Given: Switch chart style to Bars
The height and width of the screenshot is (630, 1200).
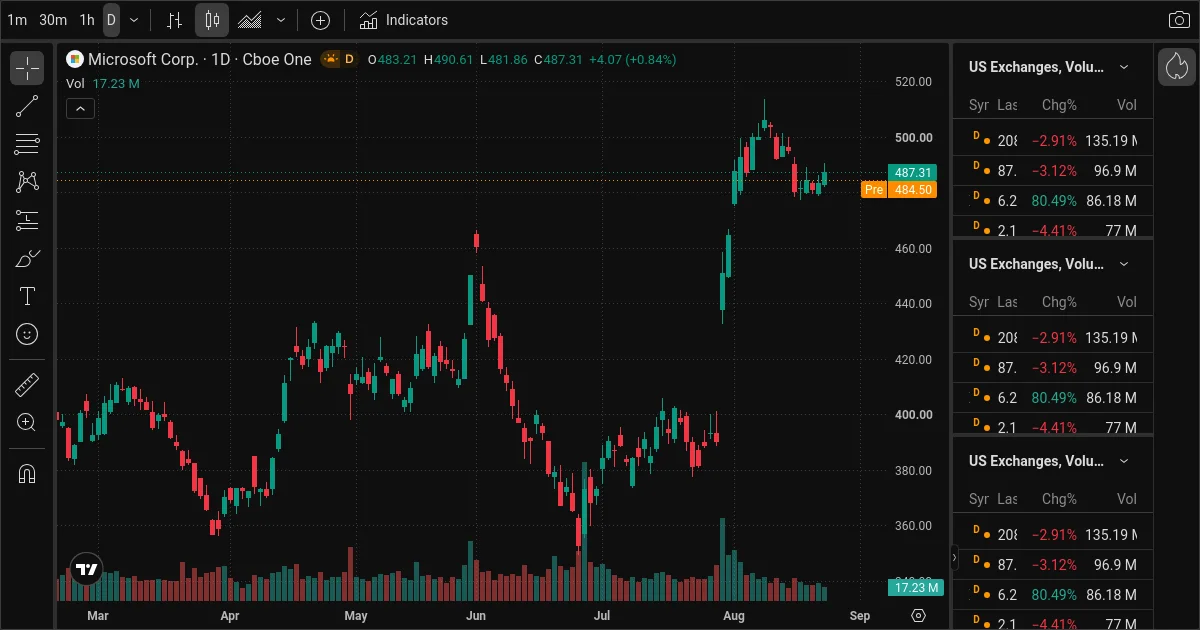Looking at the screenshot, I should (x=174, y=20).
